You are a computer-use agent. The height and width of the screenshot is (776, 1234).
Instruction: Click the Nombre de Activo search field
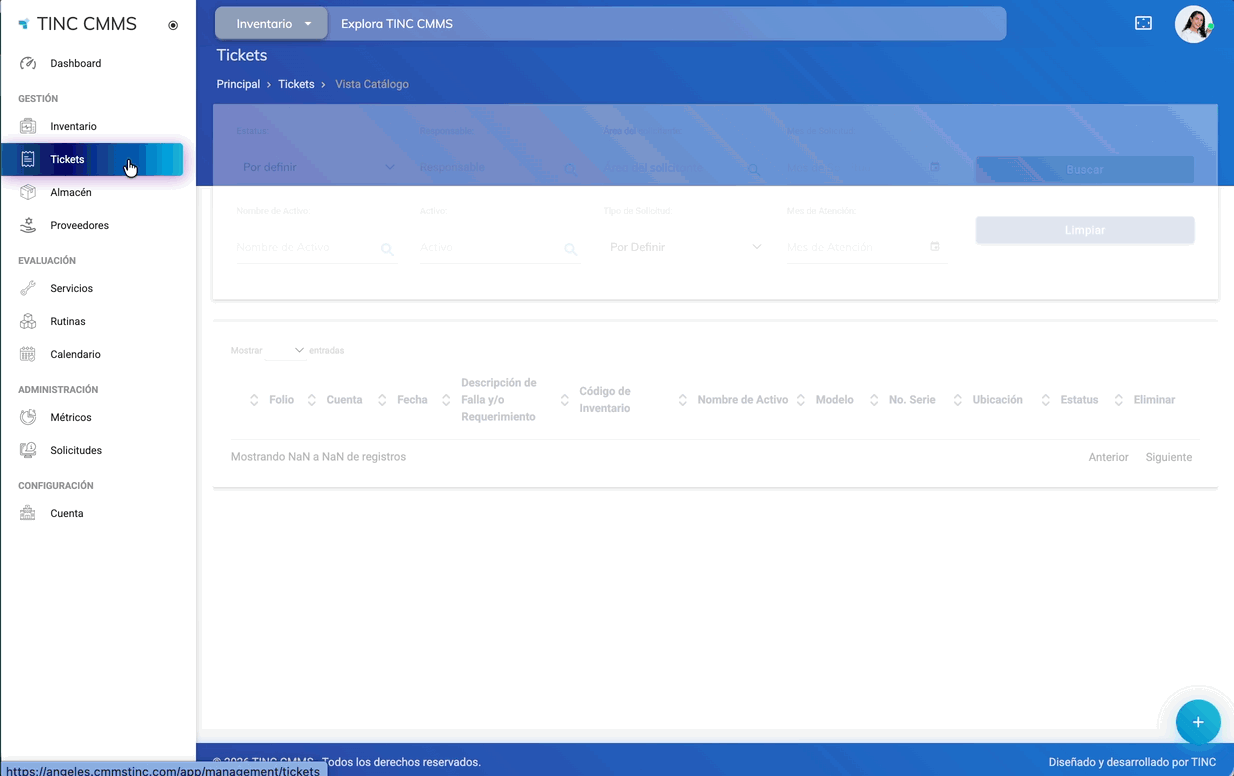coord(305,247)
